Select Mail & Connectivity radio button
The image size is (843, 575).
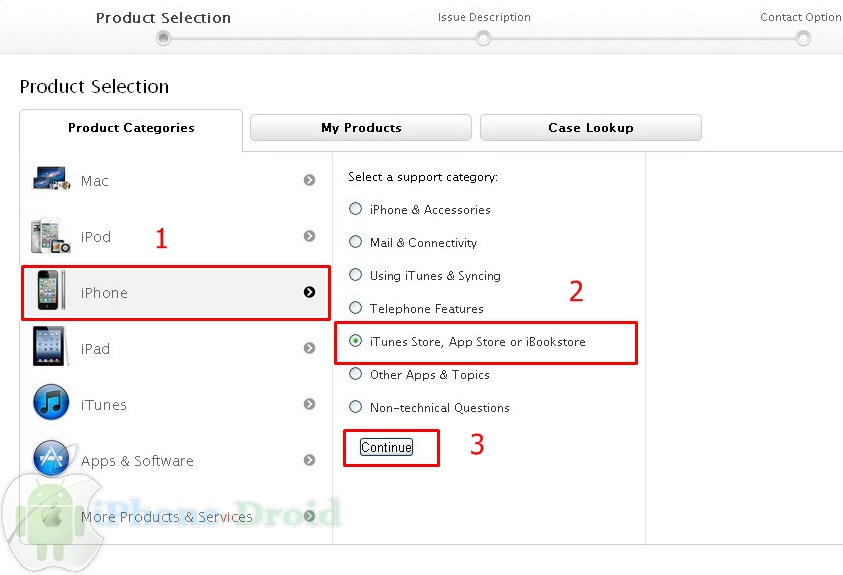click(x=355, y=242)
